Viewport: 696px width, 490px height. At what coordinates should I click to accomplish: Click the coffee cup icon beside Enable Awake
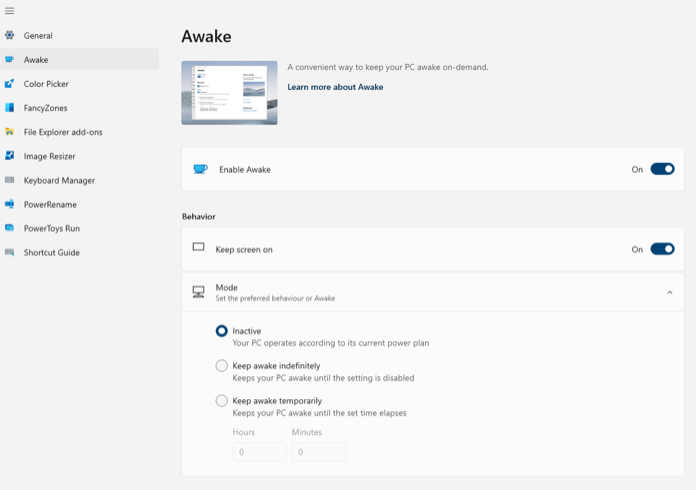[200, 169]
